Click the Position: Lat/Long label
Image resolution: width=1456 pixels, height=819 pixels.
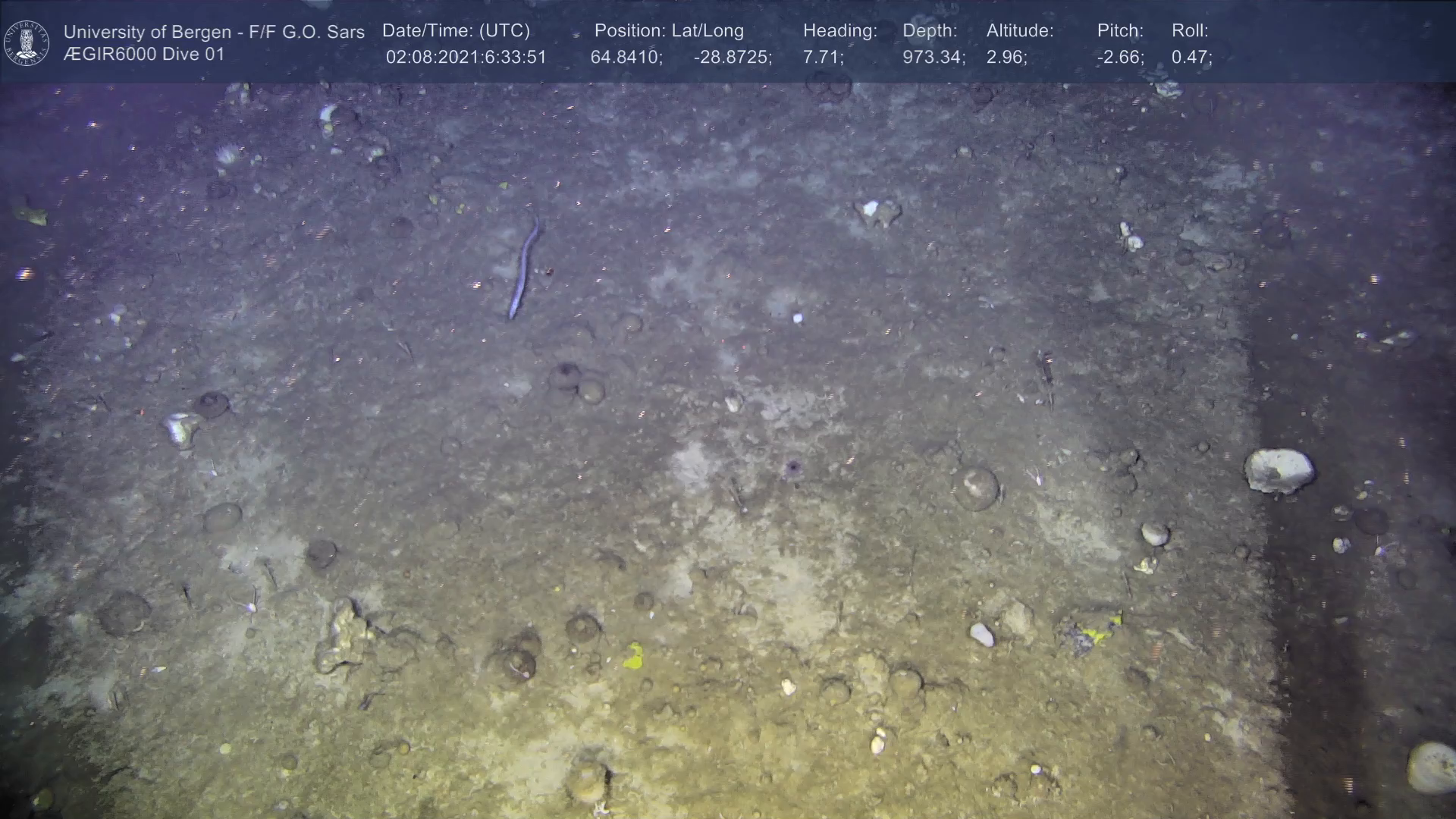tap(668, 31)
